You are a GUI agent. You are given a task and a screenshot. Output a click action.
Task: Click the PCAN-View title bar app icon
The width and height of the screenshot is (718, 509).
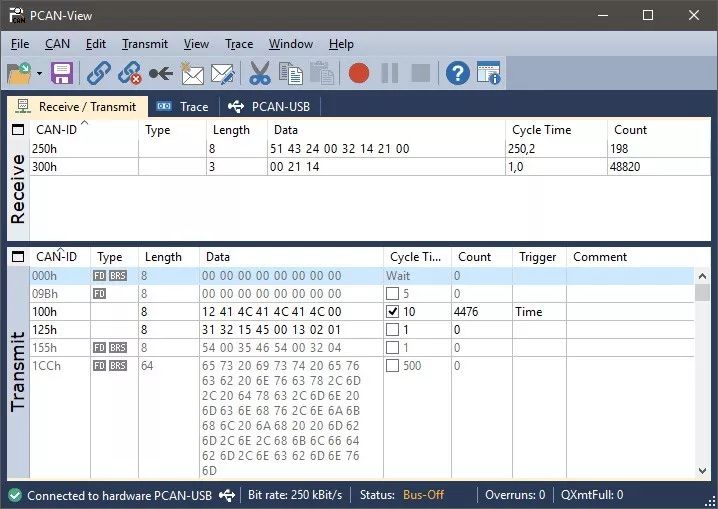17,16
